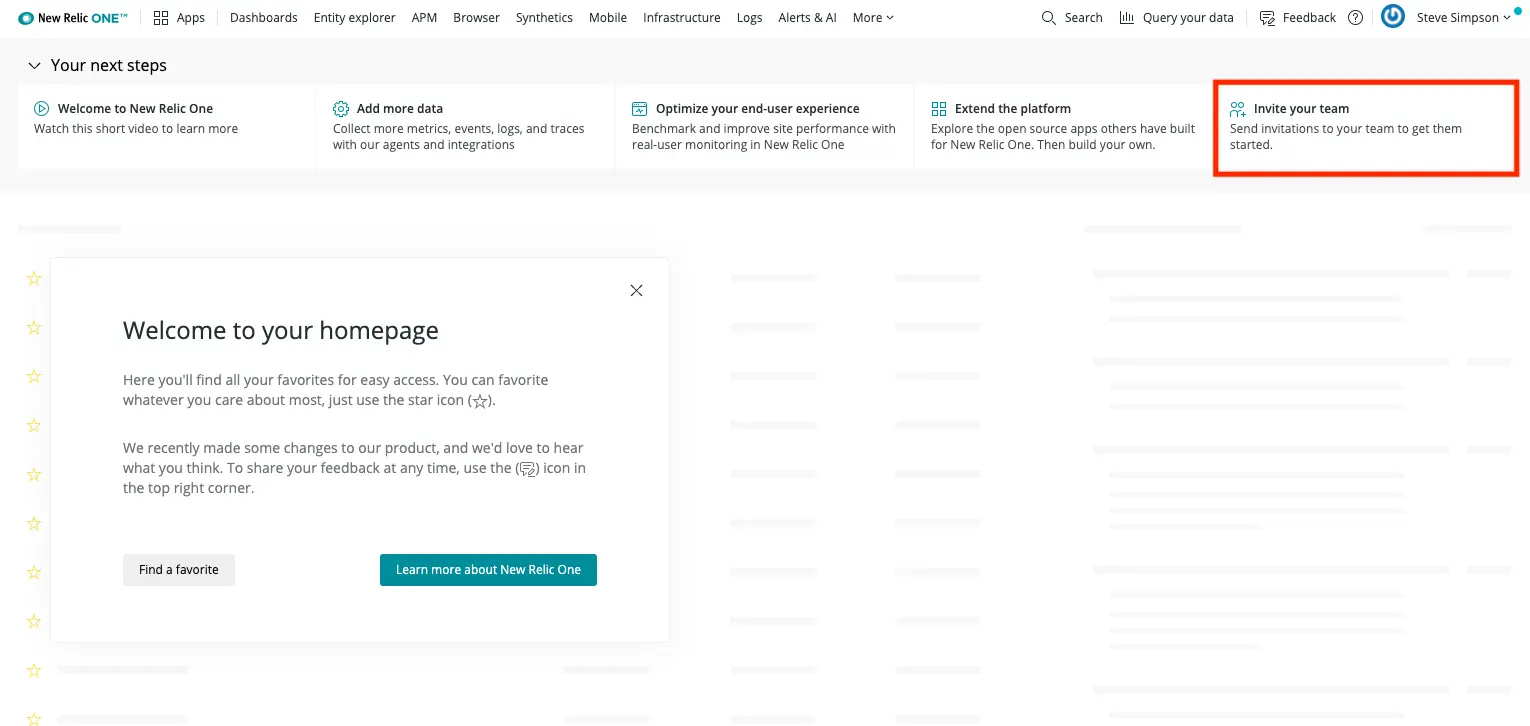Screen dimensions: 1530x726
Task: Toggle the first star favorite in the sidebar
Action: point(33,278)
